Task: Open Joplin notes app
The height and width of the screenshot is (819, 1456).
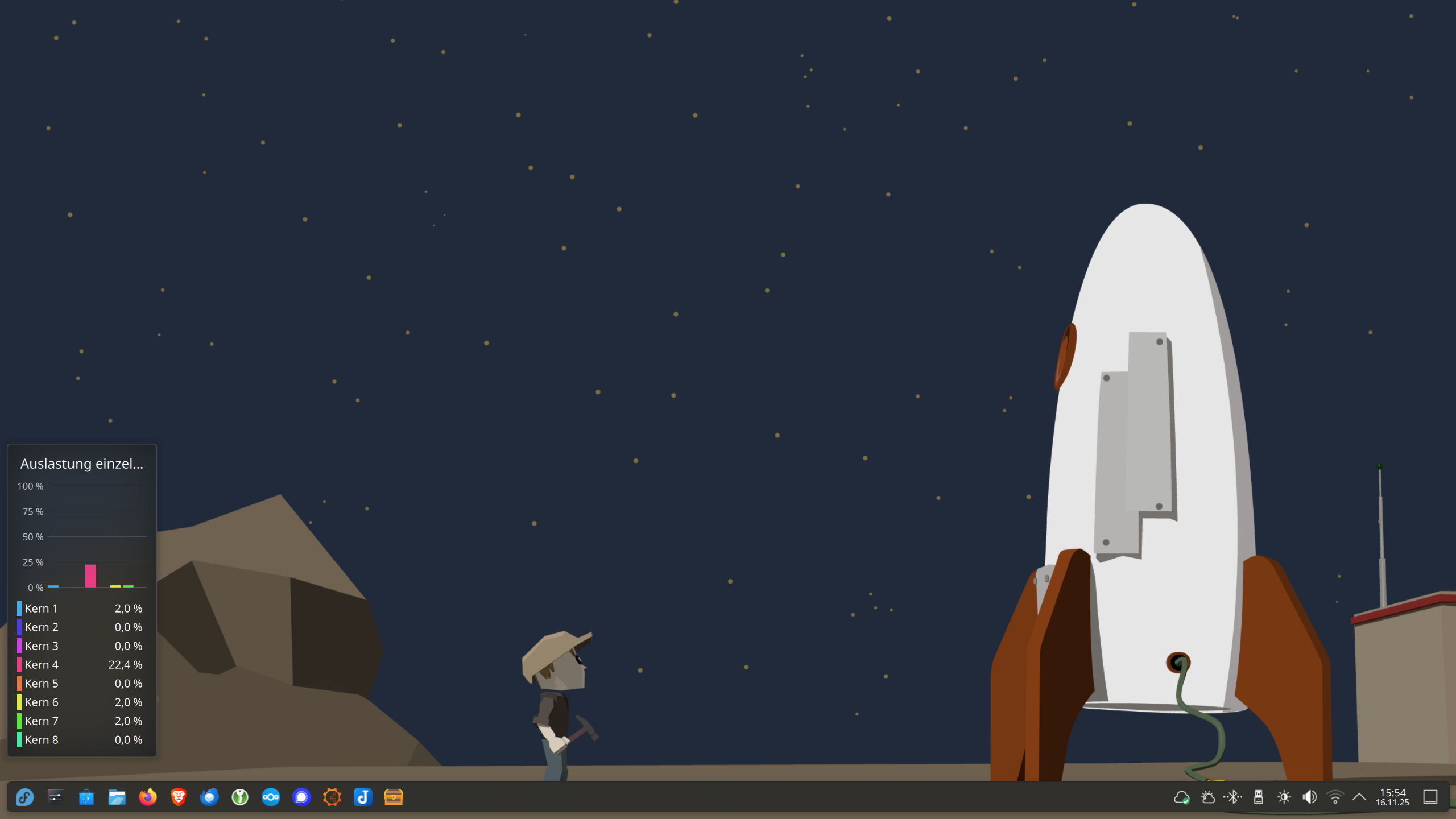Action: point(363,797)
